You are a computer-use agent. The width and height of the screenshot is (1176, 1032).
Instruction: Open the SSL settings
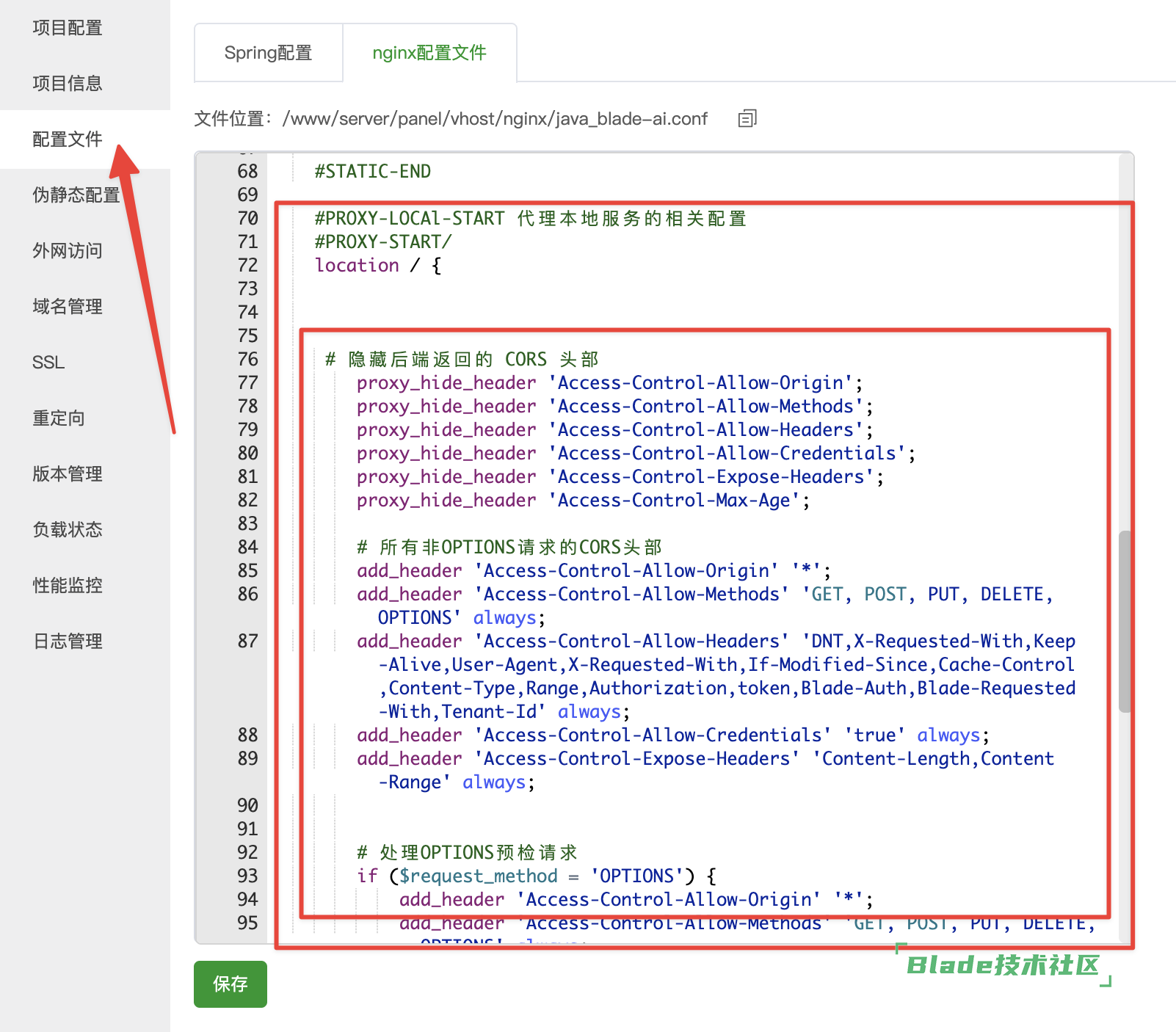[48, 363]
